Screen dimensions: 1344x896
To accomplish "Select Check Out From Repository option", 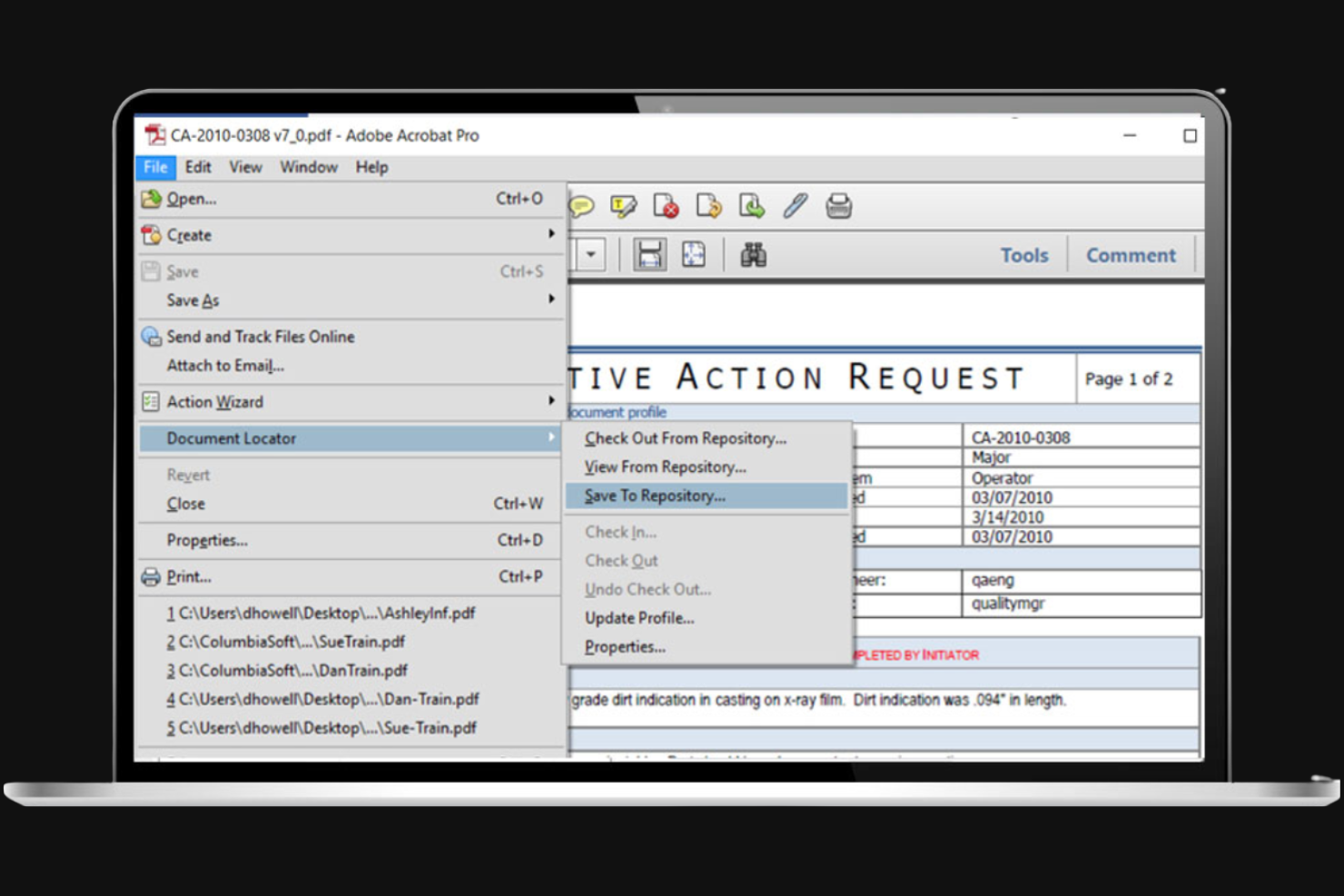I will 686,438.
